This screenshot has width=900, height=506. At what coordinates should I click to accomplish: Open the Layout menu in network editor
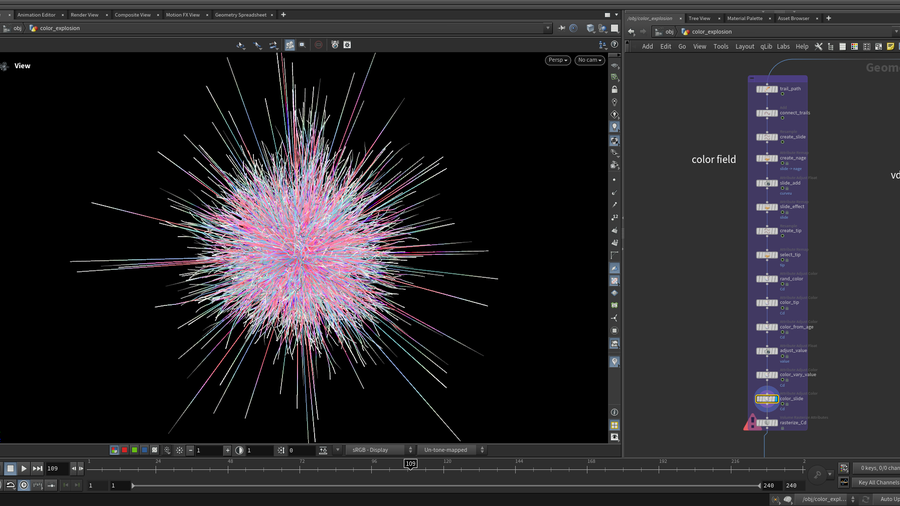745,46
